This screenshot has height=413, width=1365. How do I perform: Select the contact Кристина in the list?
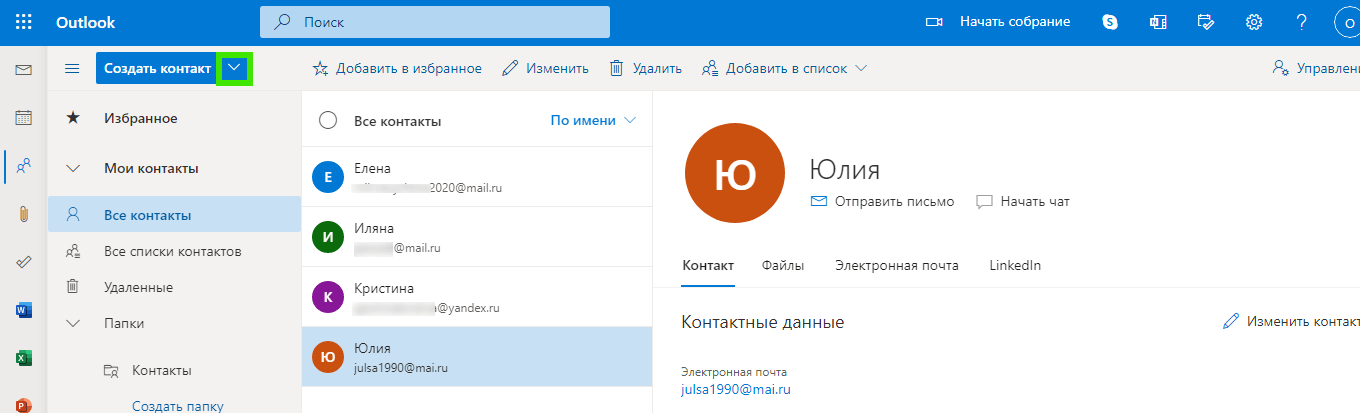click(x=476, y=296)
